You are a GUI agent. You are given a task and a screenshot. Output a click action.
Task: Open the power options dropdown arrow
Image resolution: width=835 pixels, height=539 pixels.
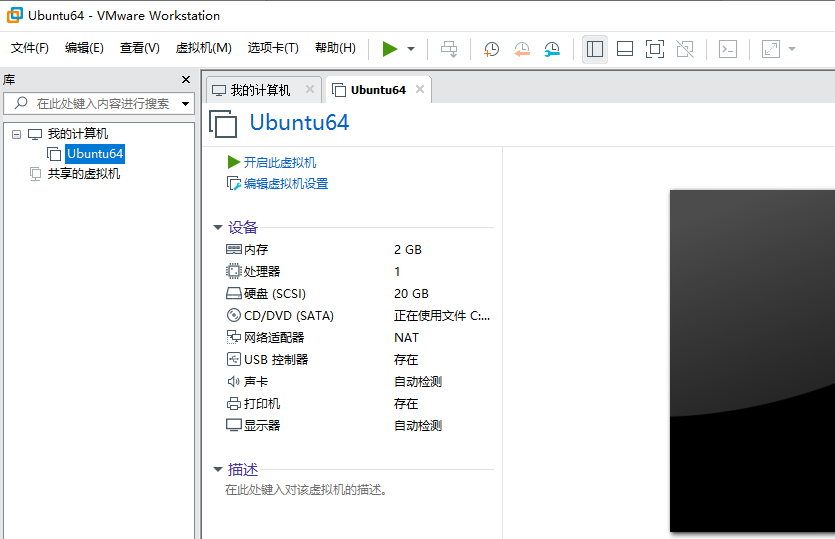point(411,49)
